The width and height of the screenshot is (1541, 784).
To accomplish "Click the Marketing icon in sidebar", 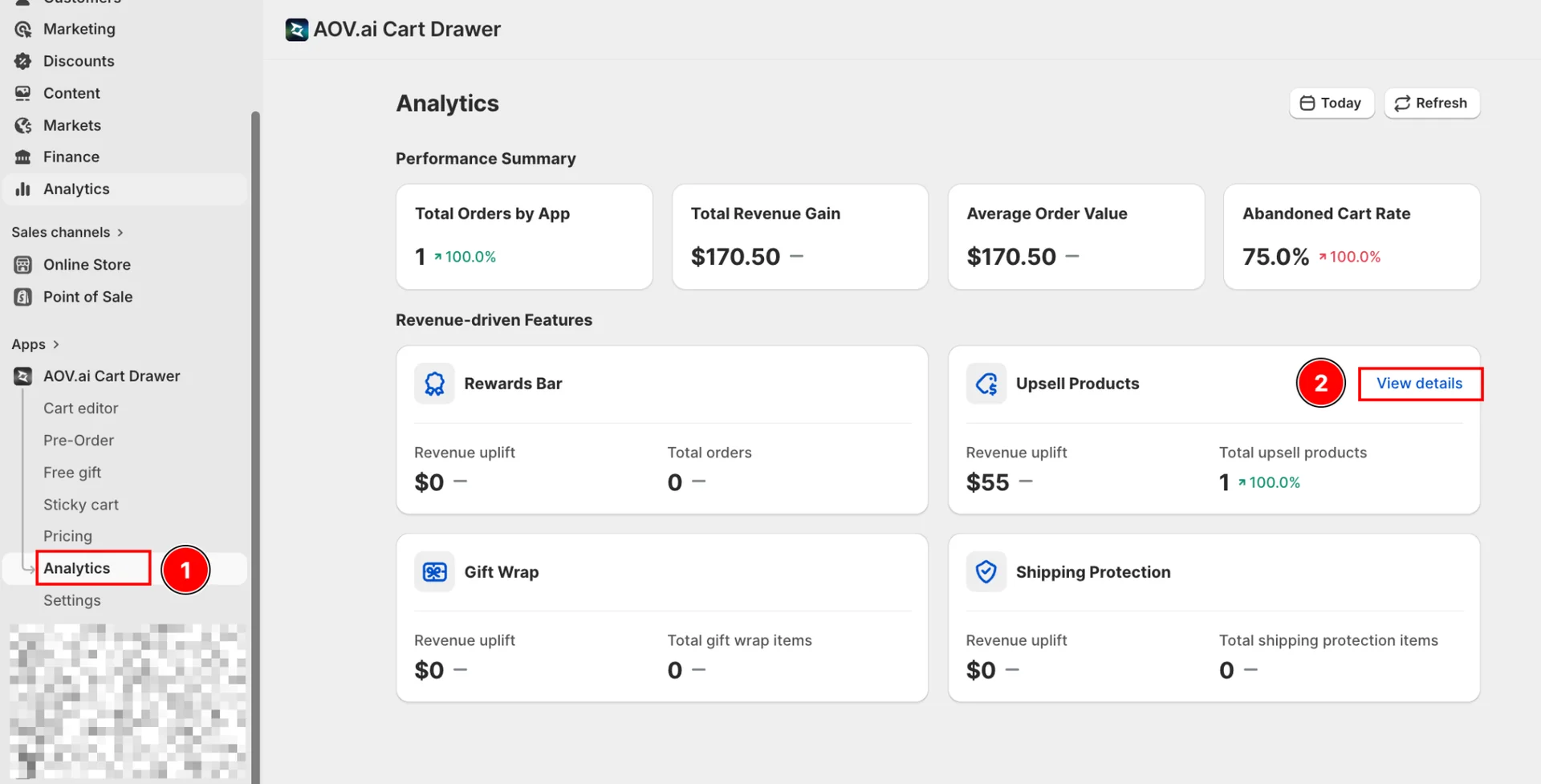I will [23, 29].
